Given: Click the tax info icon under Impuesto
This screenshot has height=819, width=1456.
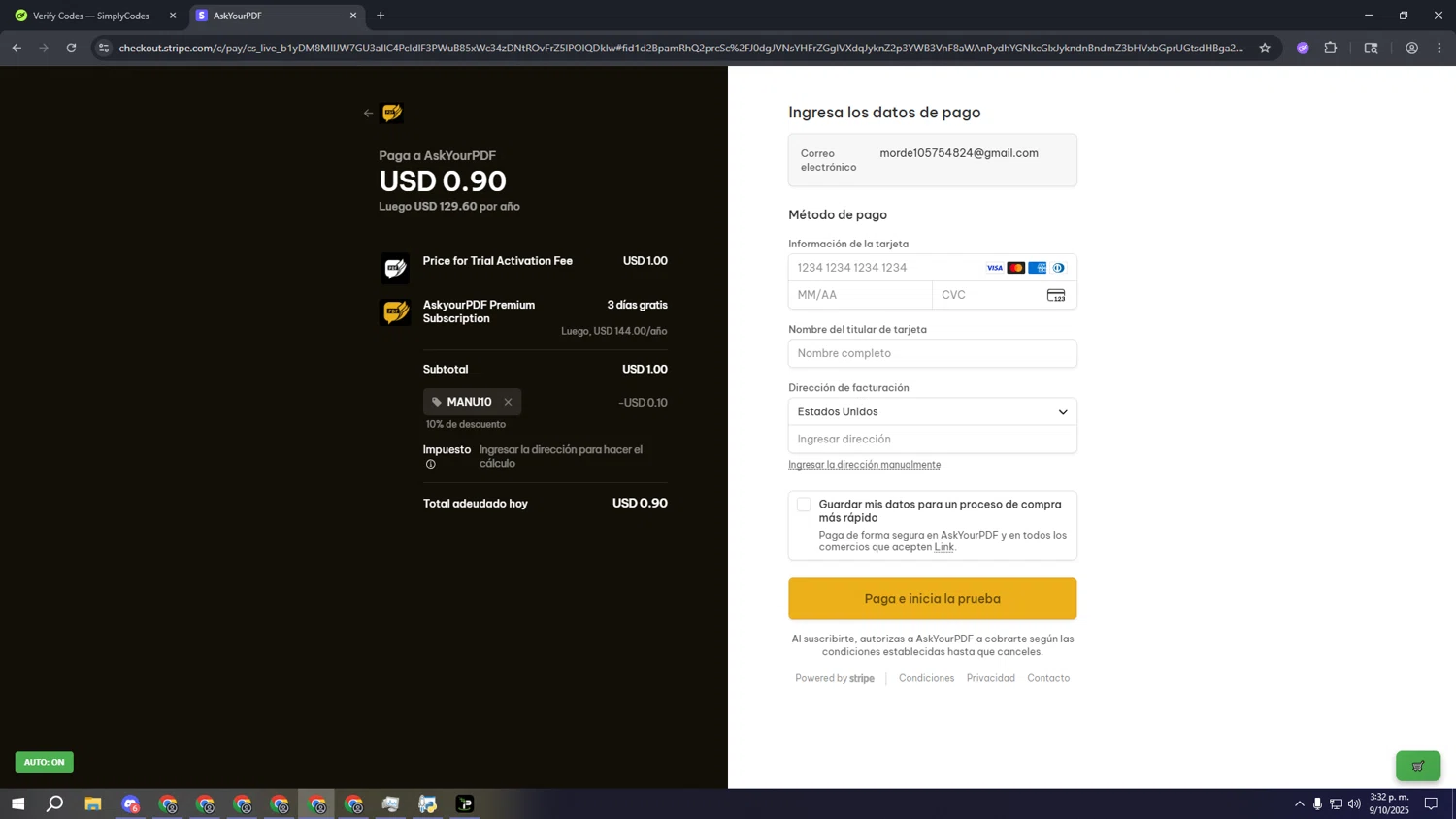Looking at the screenshot, I should (x=431, y=464).
